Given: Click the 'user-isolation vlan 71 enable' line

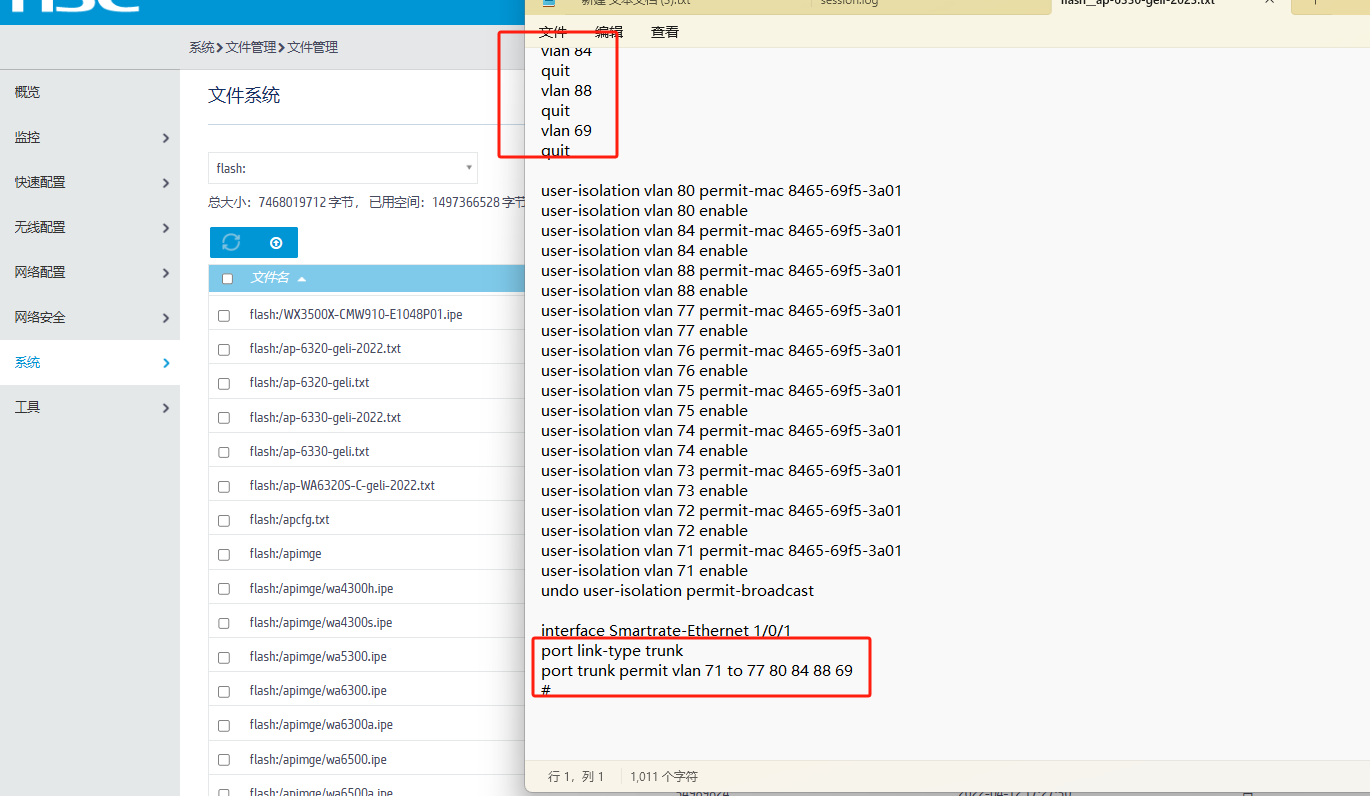Looking at the screenshot, I should point(644,571).
